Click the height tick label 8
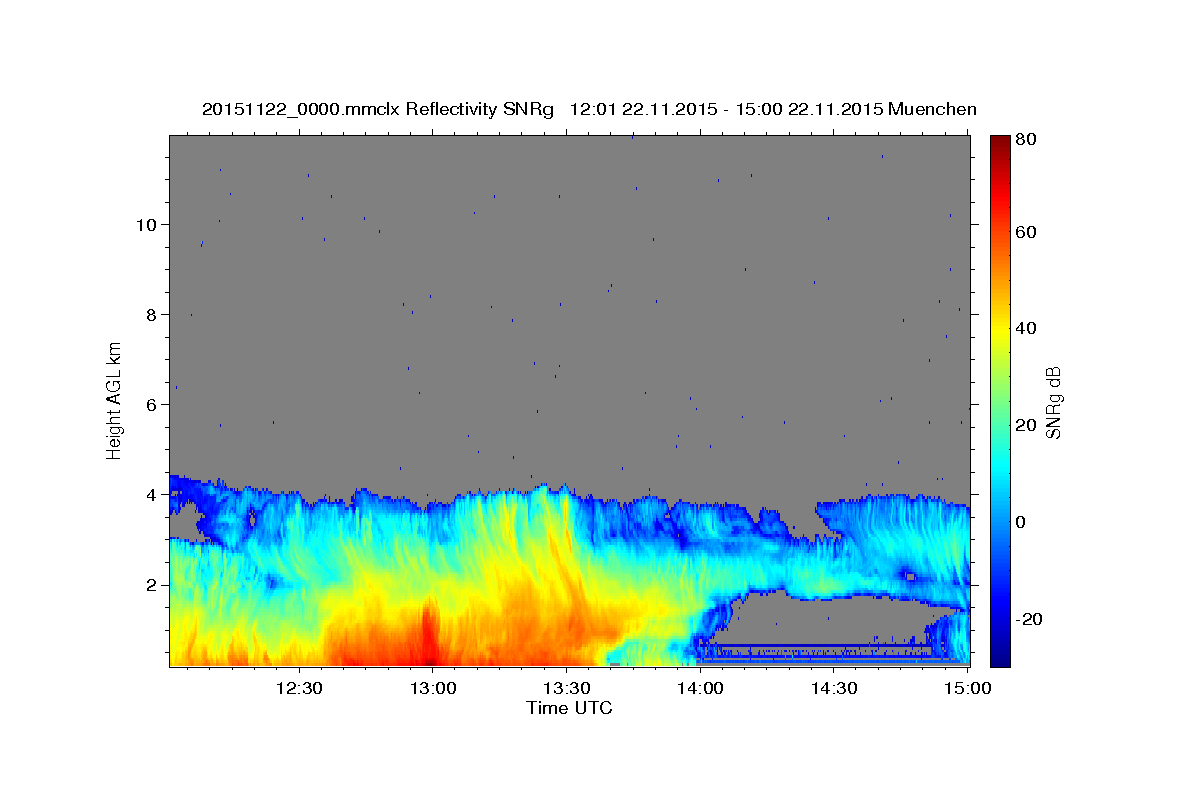This screenshot has height=800, width=1200. tap(150, 314)
